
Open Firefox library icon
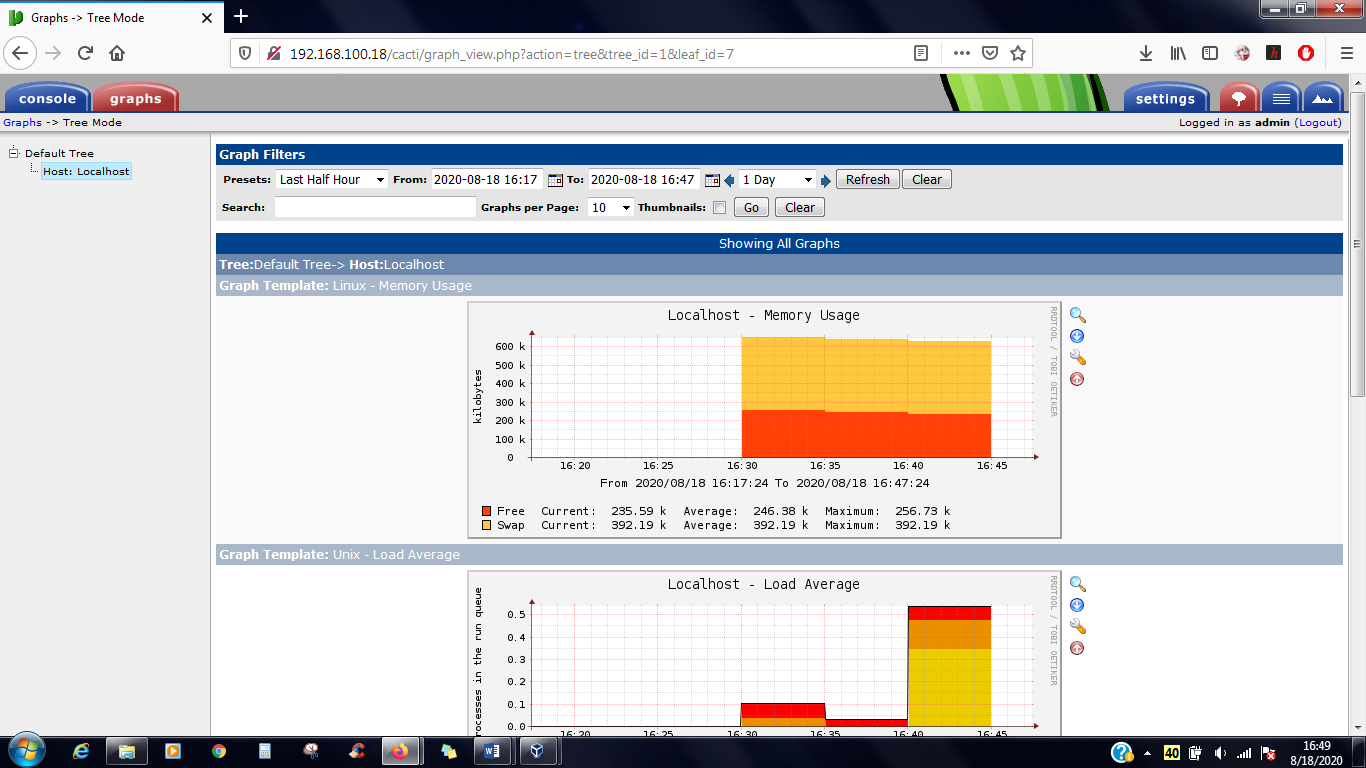(1178, 53)
